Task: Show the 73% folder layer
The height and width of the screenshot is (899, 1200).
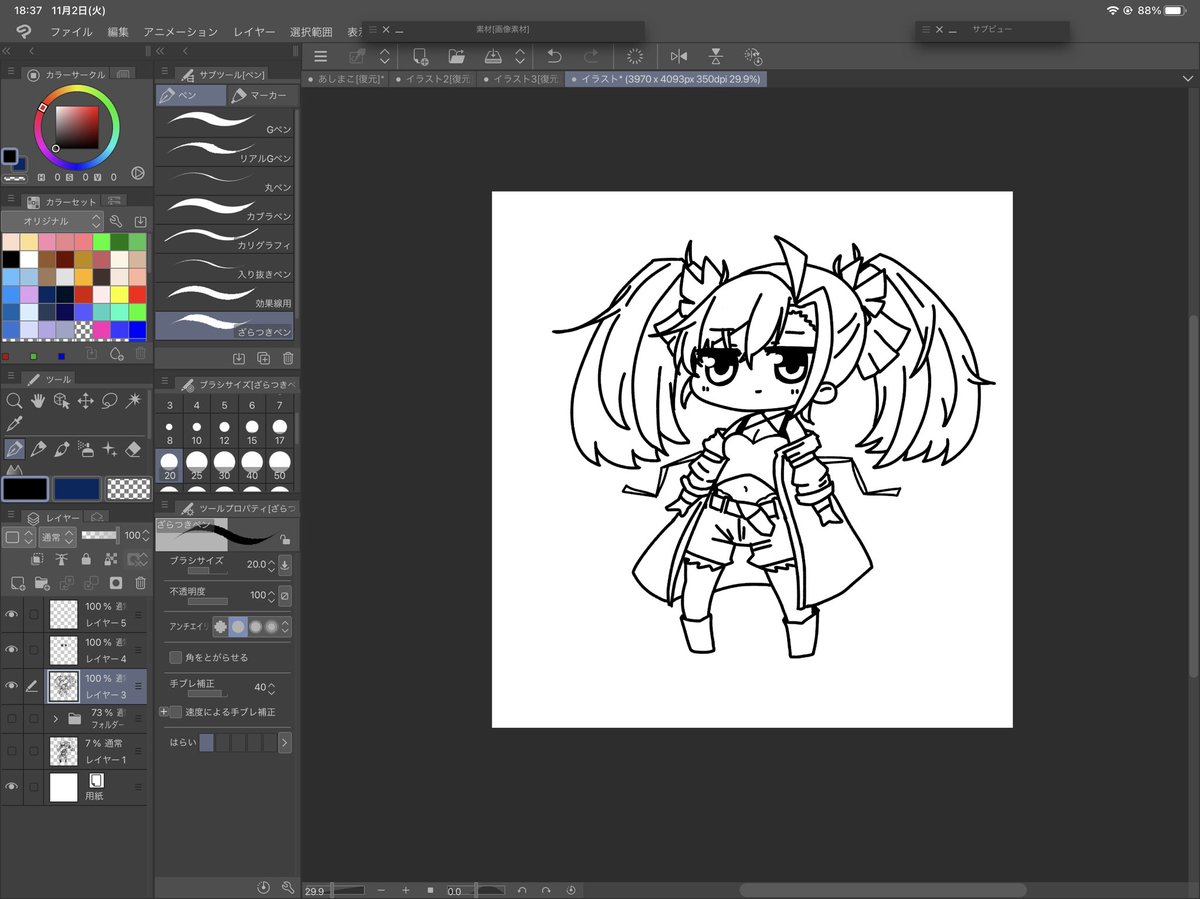Action: click(x=12, y=718)
